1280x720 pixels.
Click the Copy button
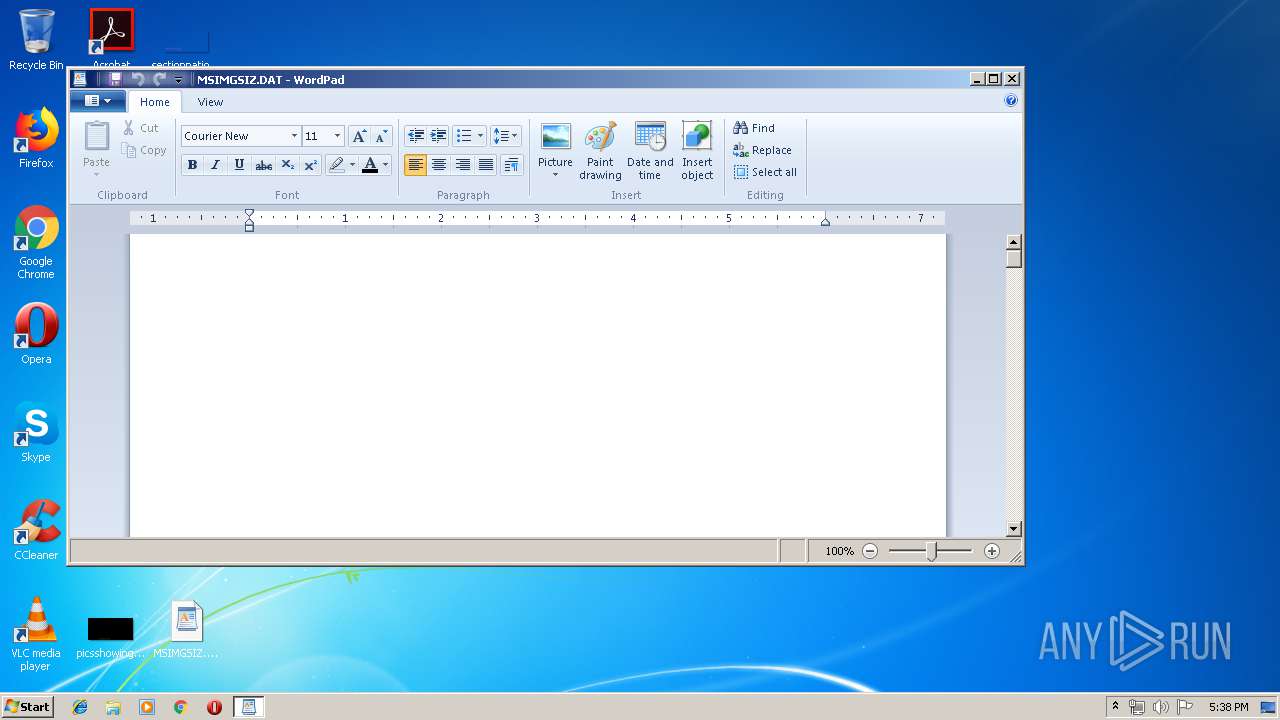144,150
